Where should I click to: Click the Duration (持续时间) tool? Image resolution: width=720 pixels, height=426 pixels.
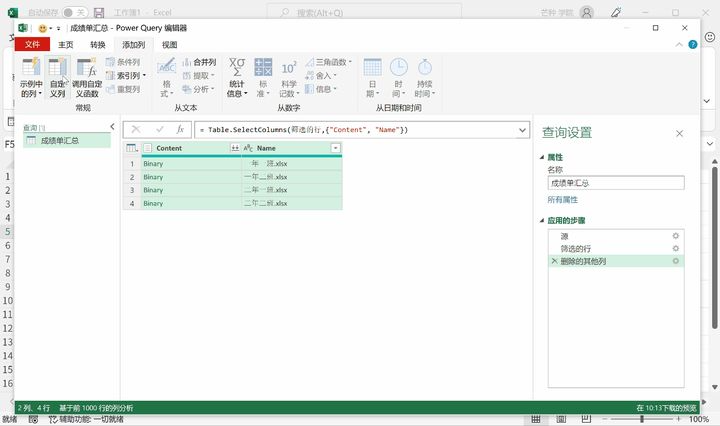pos(425,77)
